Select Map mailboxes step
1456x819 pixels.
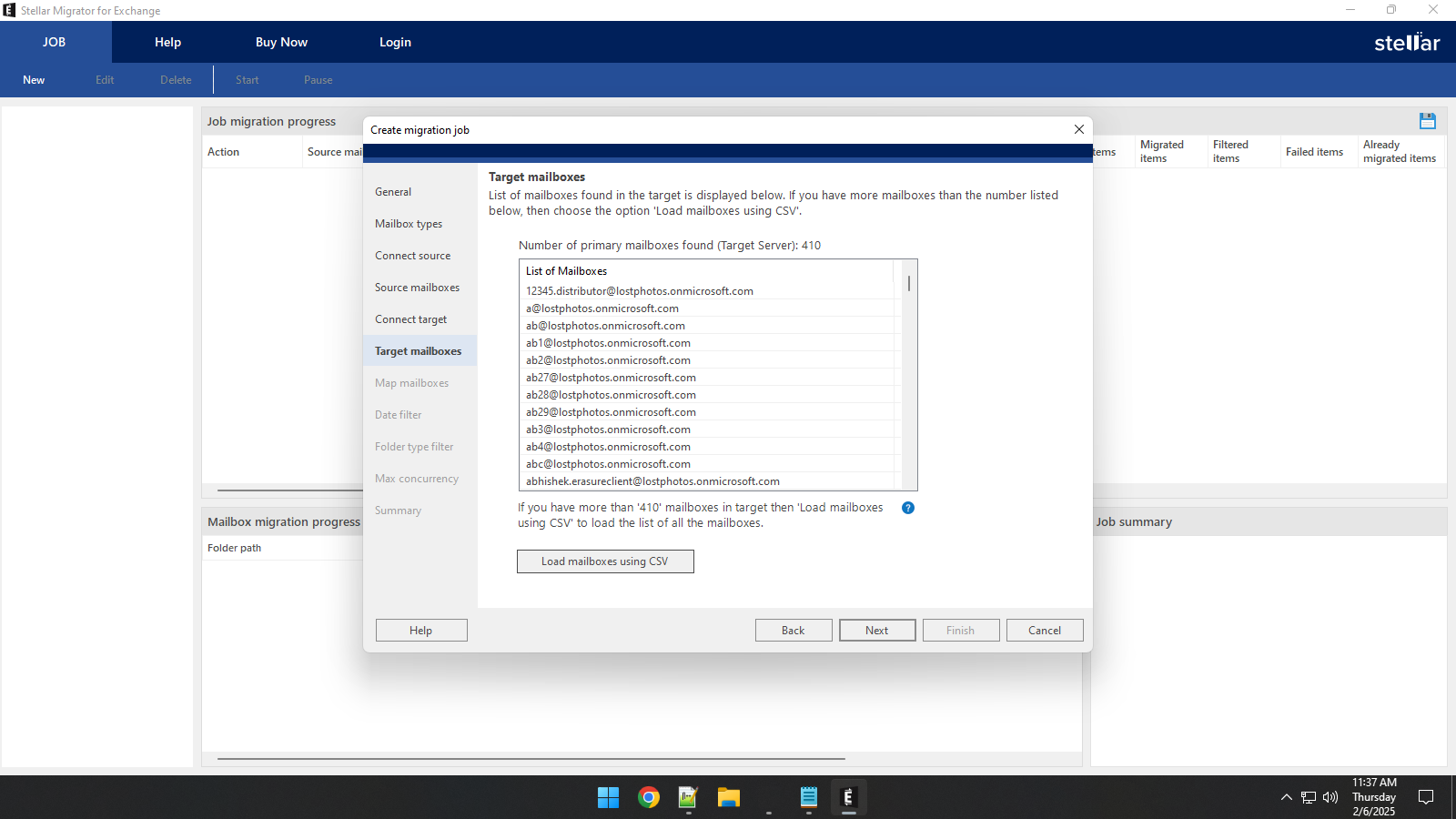tap(420, 383)
